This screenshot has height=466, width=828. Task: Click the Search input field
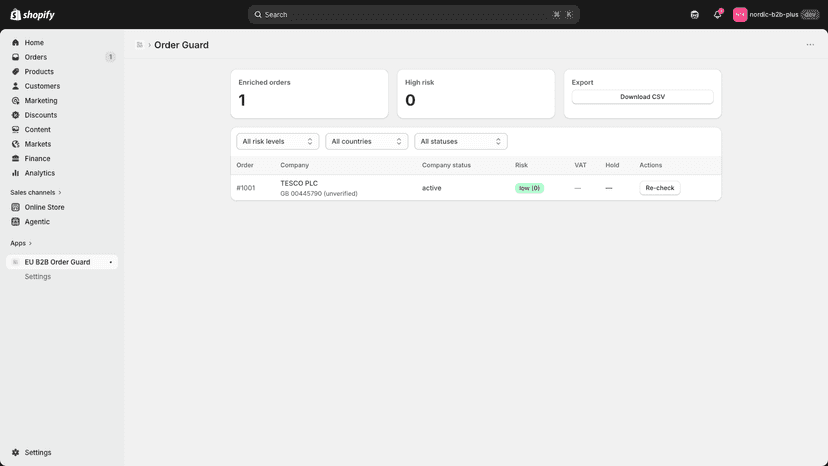(x=413, y=15)
